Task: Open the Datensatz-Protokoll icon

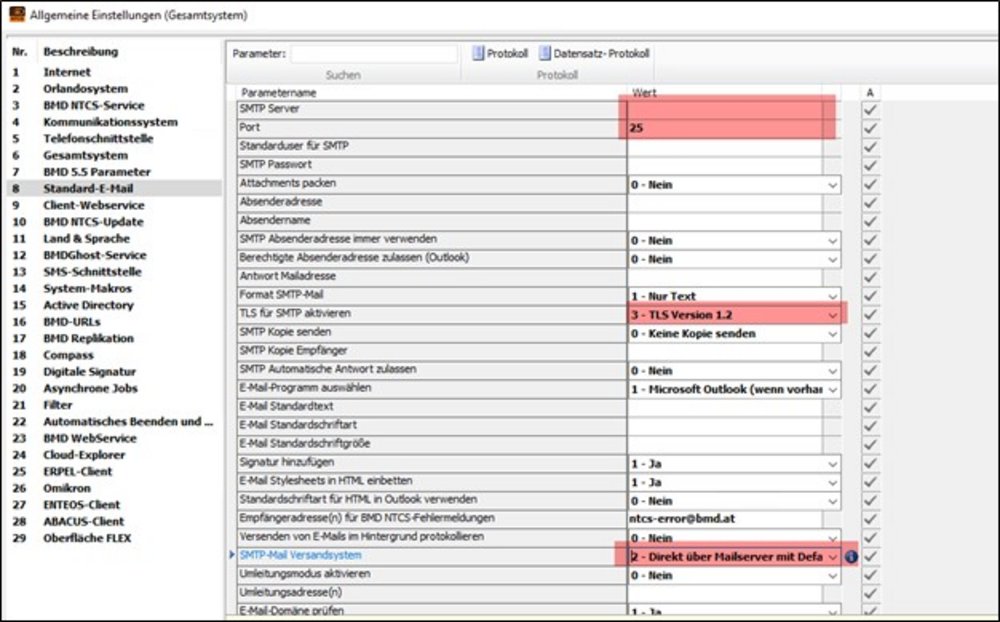Action: [545, 53]
